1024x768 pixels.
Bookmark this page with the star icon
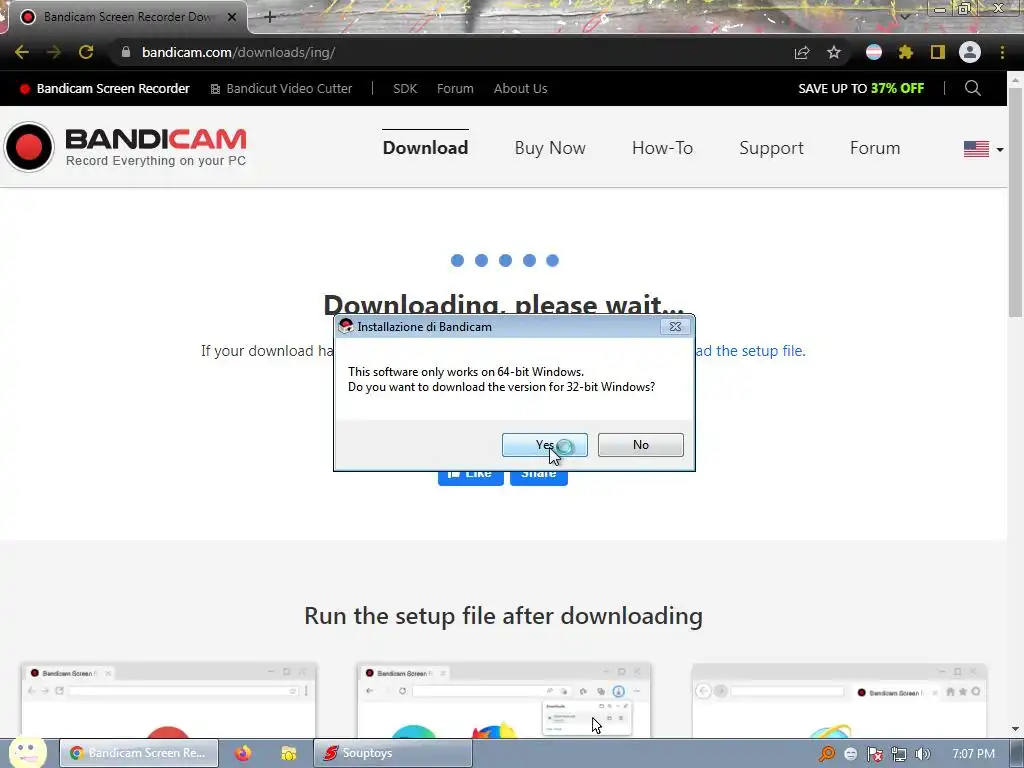click(834, 52)
